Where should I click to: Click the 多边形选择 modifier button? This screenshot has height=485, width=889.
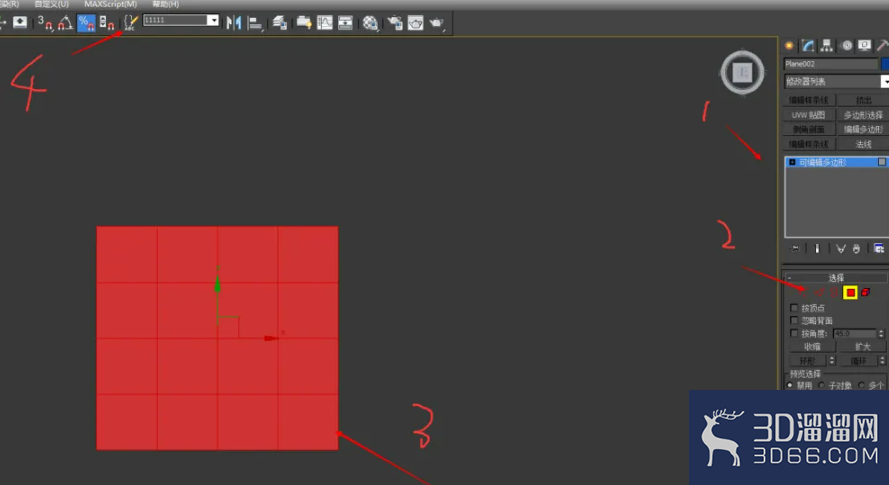tap(863, 115)
